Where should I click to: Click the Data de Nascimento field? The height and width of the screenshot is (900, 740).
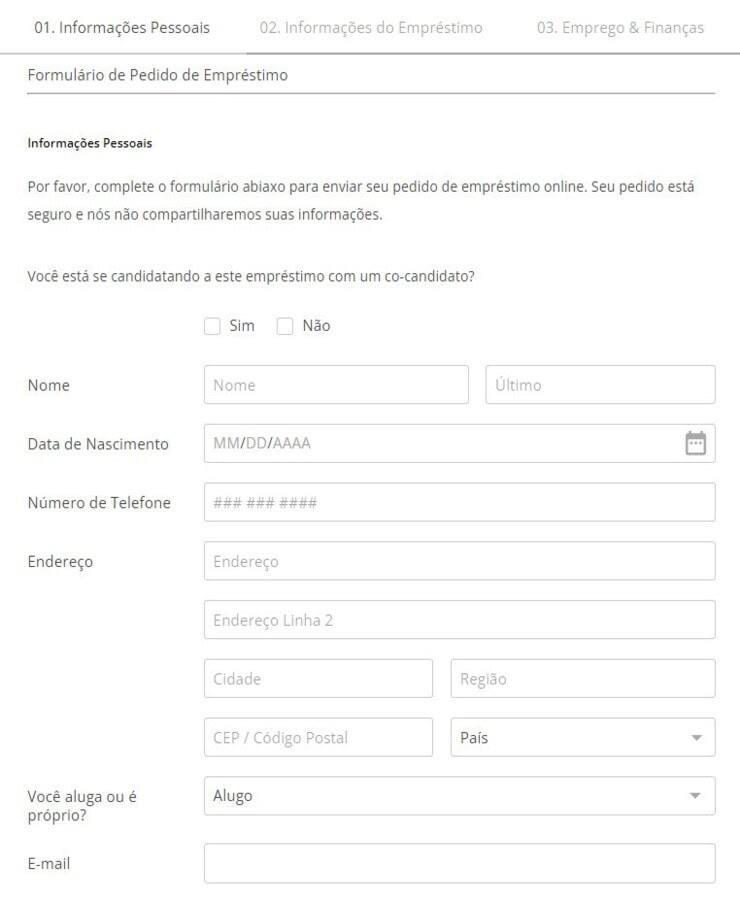[440, 443]
